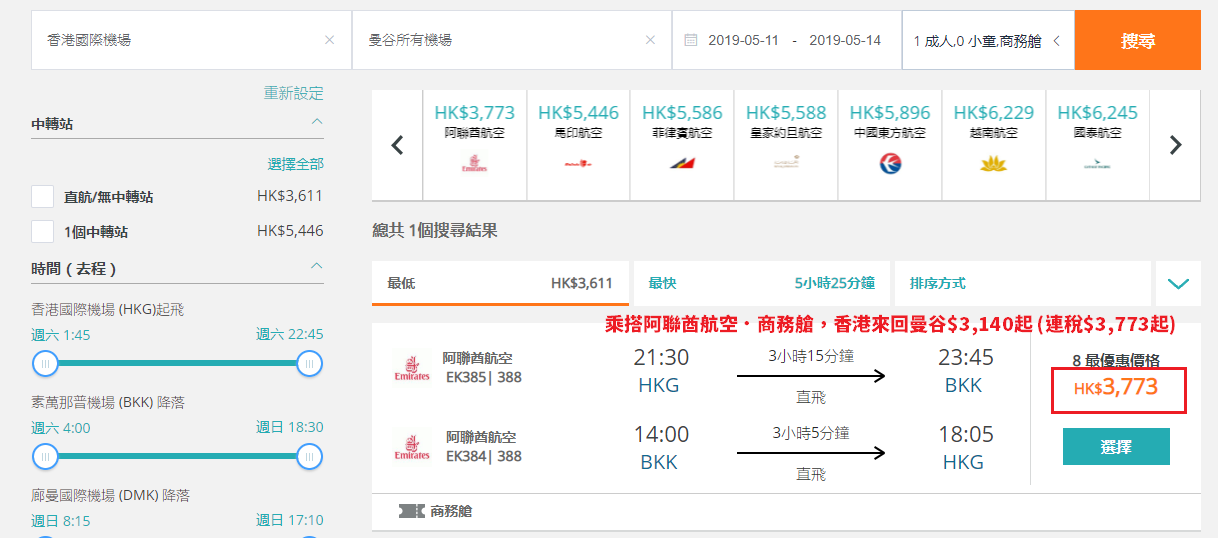Viewport: 1218px width, 538px height.
Task: Click the 商務艙 seat class icon
Action: tap(411, 511)
